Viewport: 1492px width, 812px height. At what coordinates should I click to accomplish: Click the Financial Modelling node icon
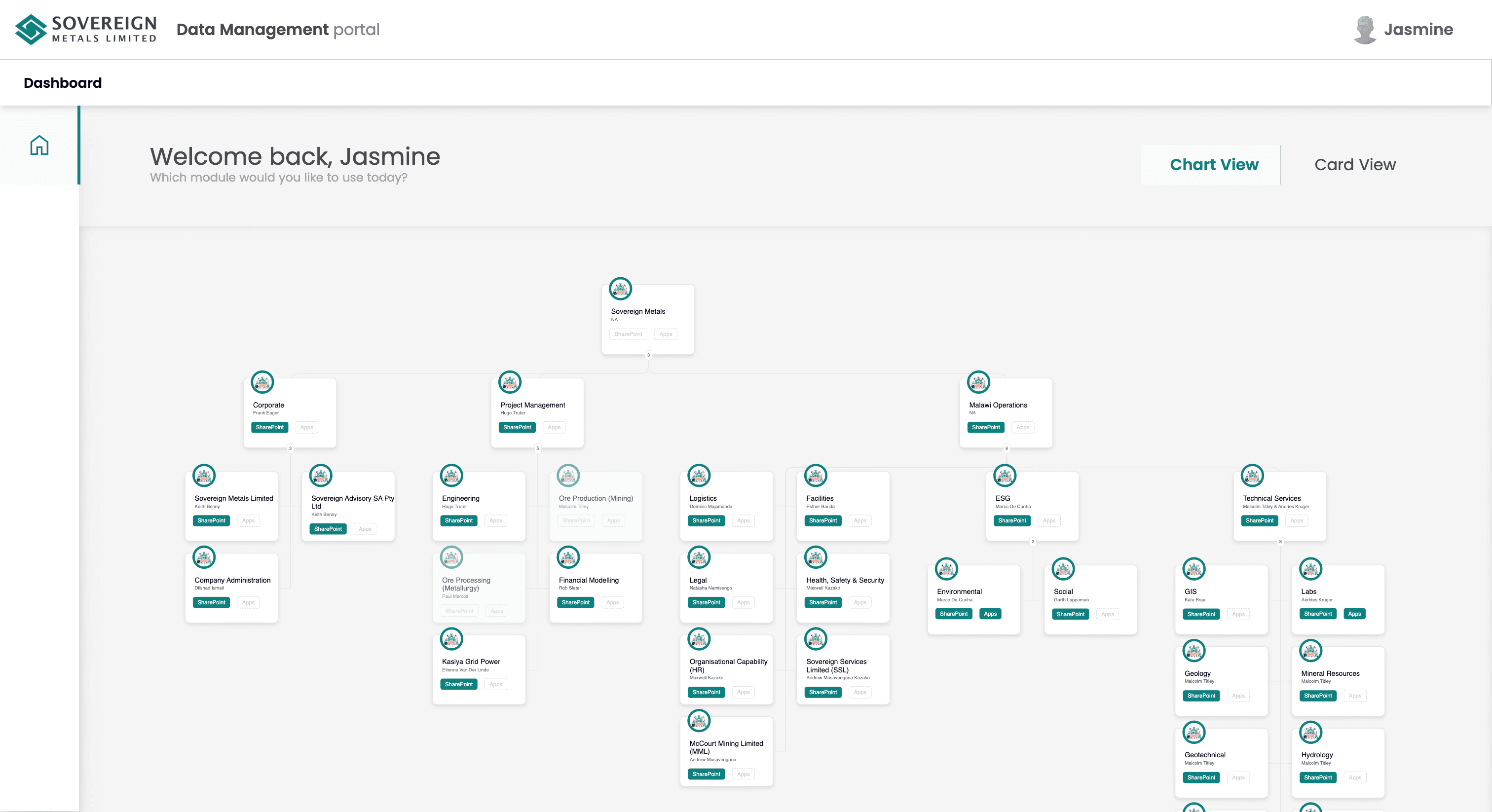[x=568, y=557]
